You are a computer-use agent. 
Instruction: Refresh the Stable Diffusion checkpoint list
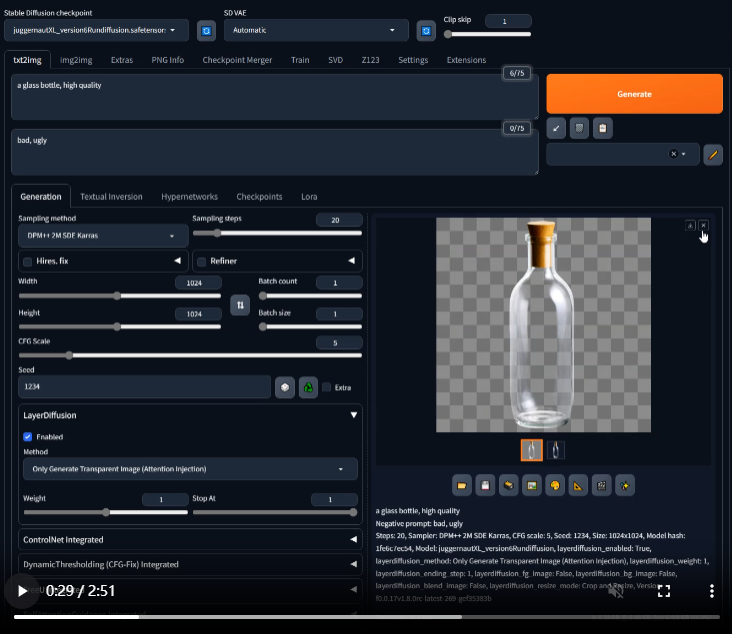pos(206,31)
